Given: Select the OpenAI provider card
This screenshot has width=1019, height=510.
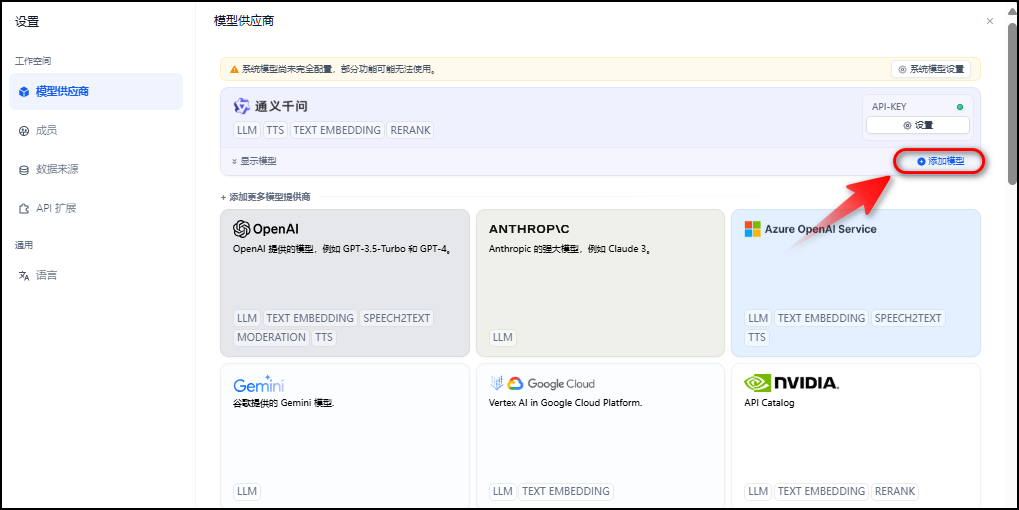Looking at the screenshot, I should (x=345, y=283).
